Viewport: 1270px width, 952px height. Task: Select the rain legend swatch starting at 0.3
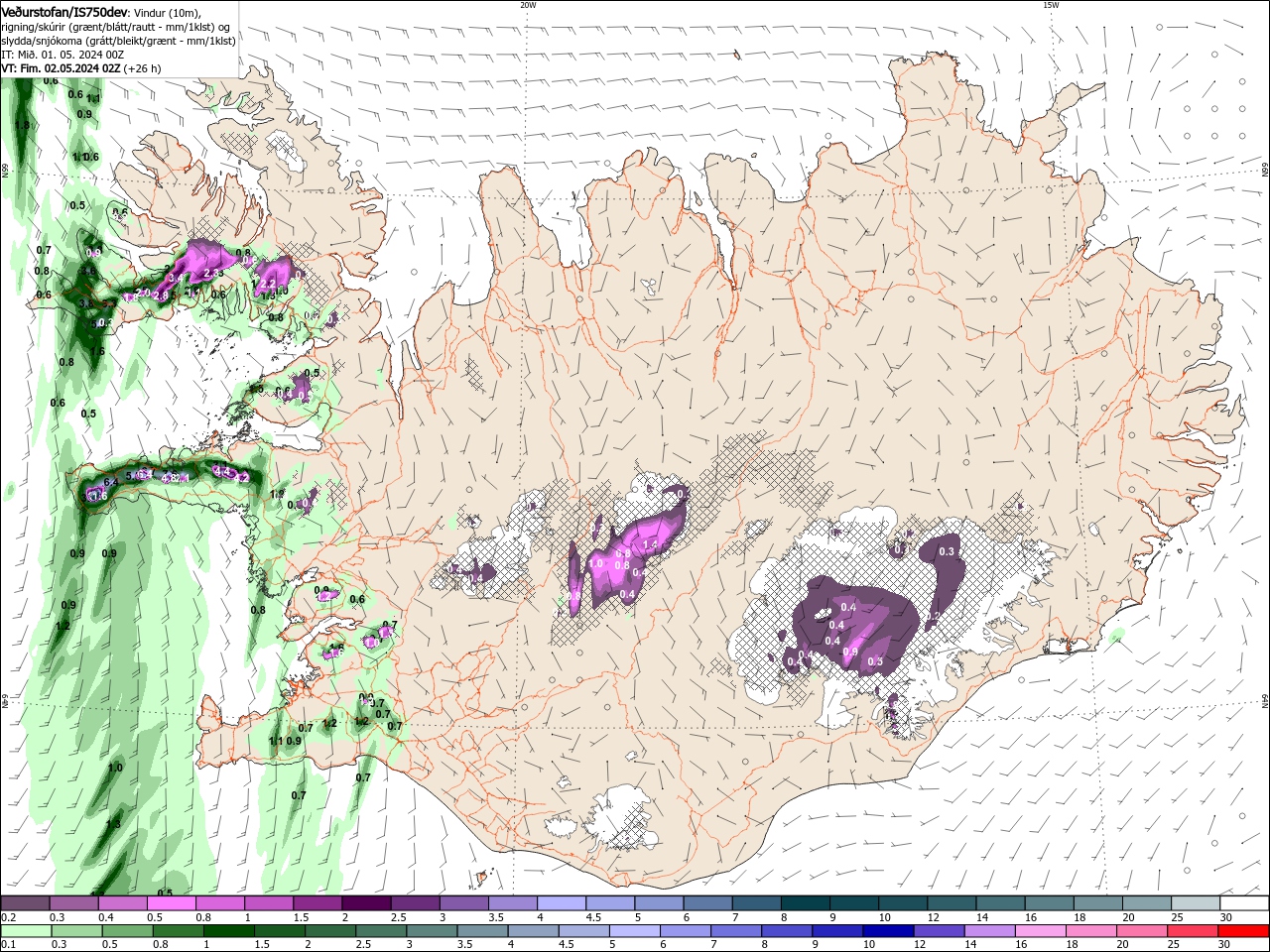(x=76, y=931)
